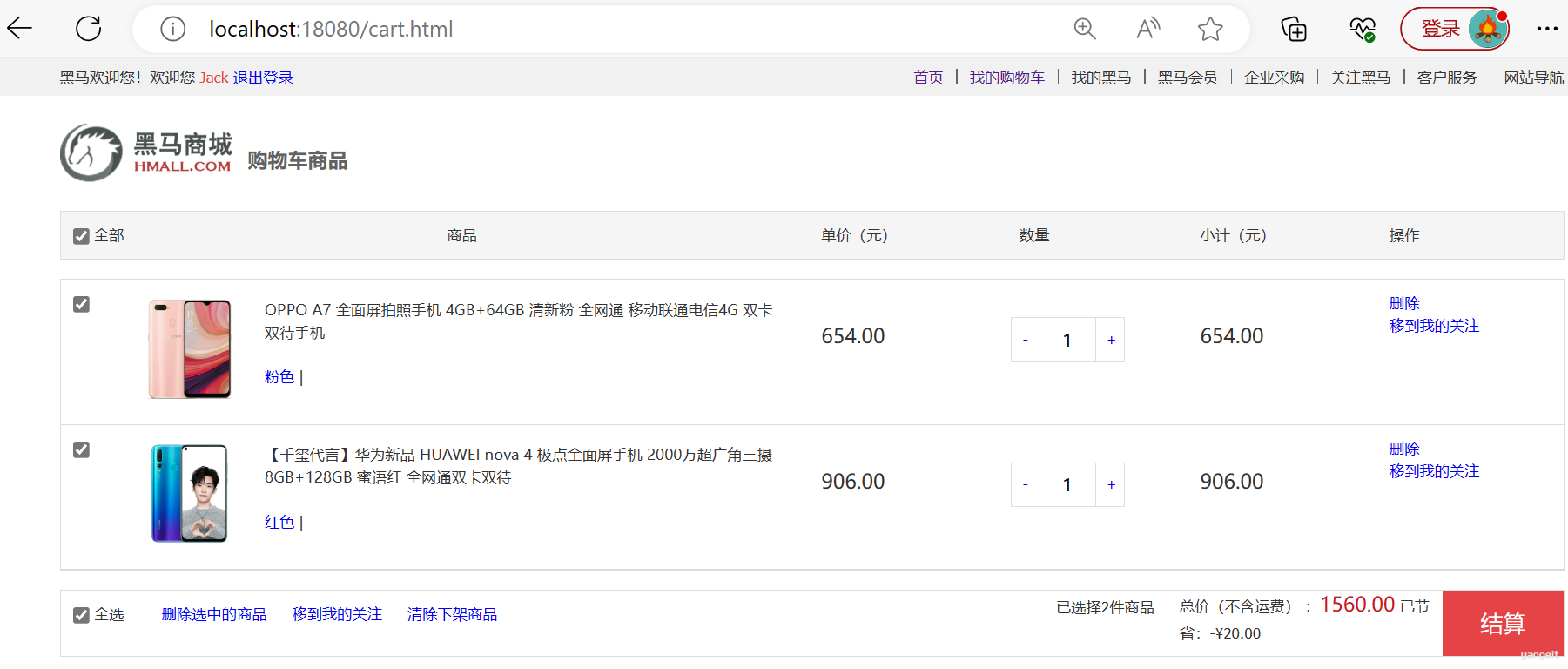Click the total price 1560.00
1568x669 pixels.
point(1357,605)
